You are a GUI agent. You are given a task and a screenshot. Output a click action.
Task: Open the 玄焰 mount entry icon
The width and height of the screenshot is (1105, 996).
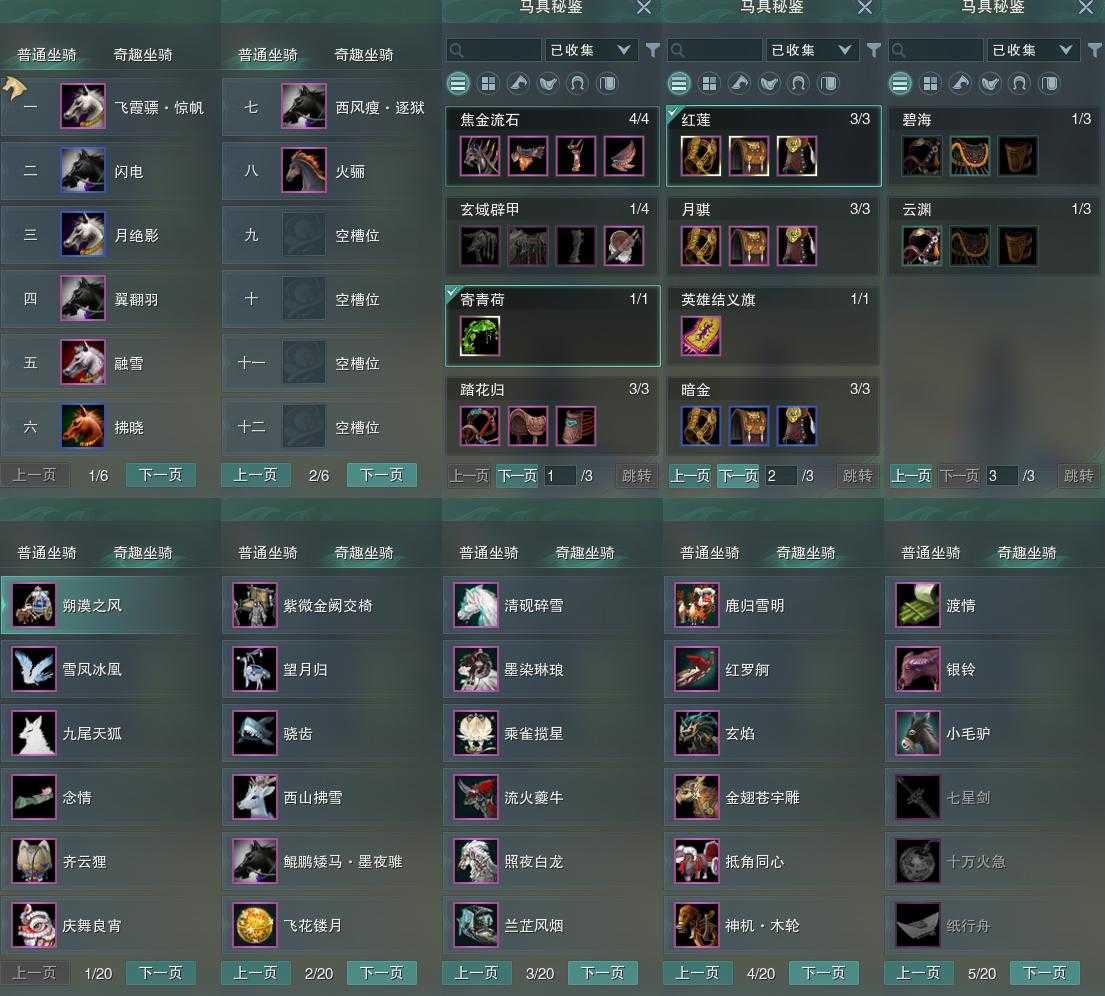tap(696, 733)
